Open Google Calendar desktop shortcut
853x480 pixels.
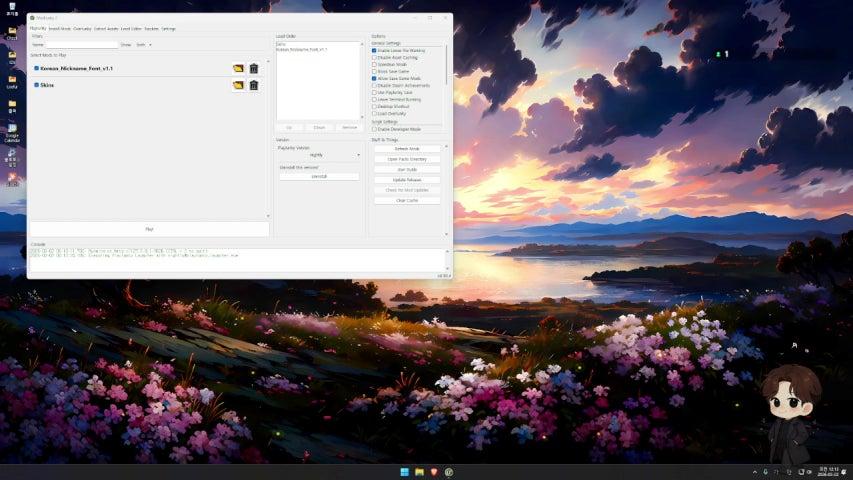[12, 130]
